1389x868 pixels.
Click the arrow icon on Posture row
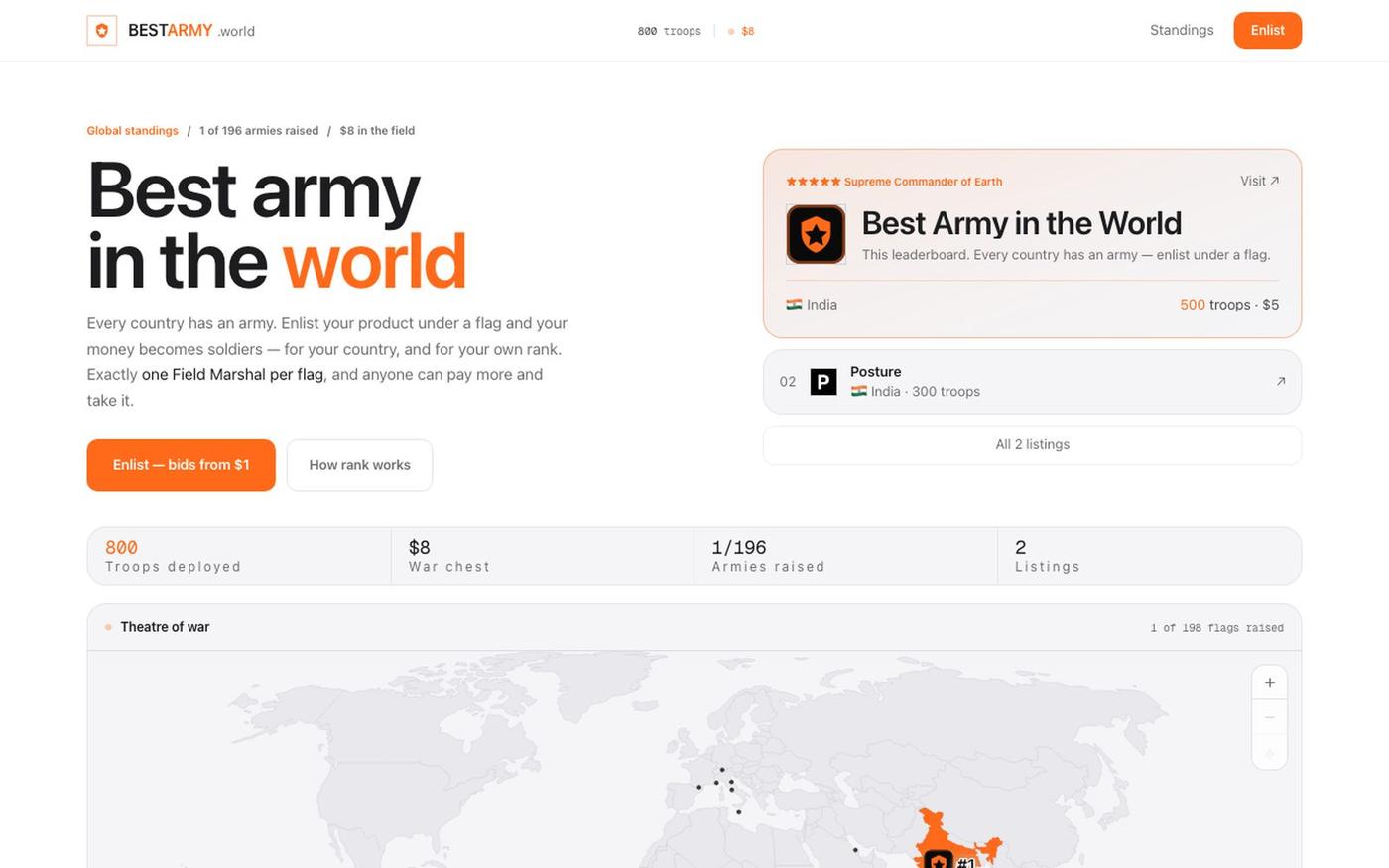(x=1281, y=382)
